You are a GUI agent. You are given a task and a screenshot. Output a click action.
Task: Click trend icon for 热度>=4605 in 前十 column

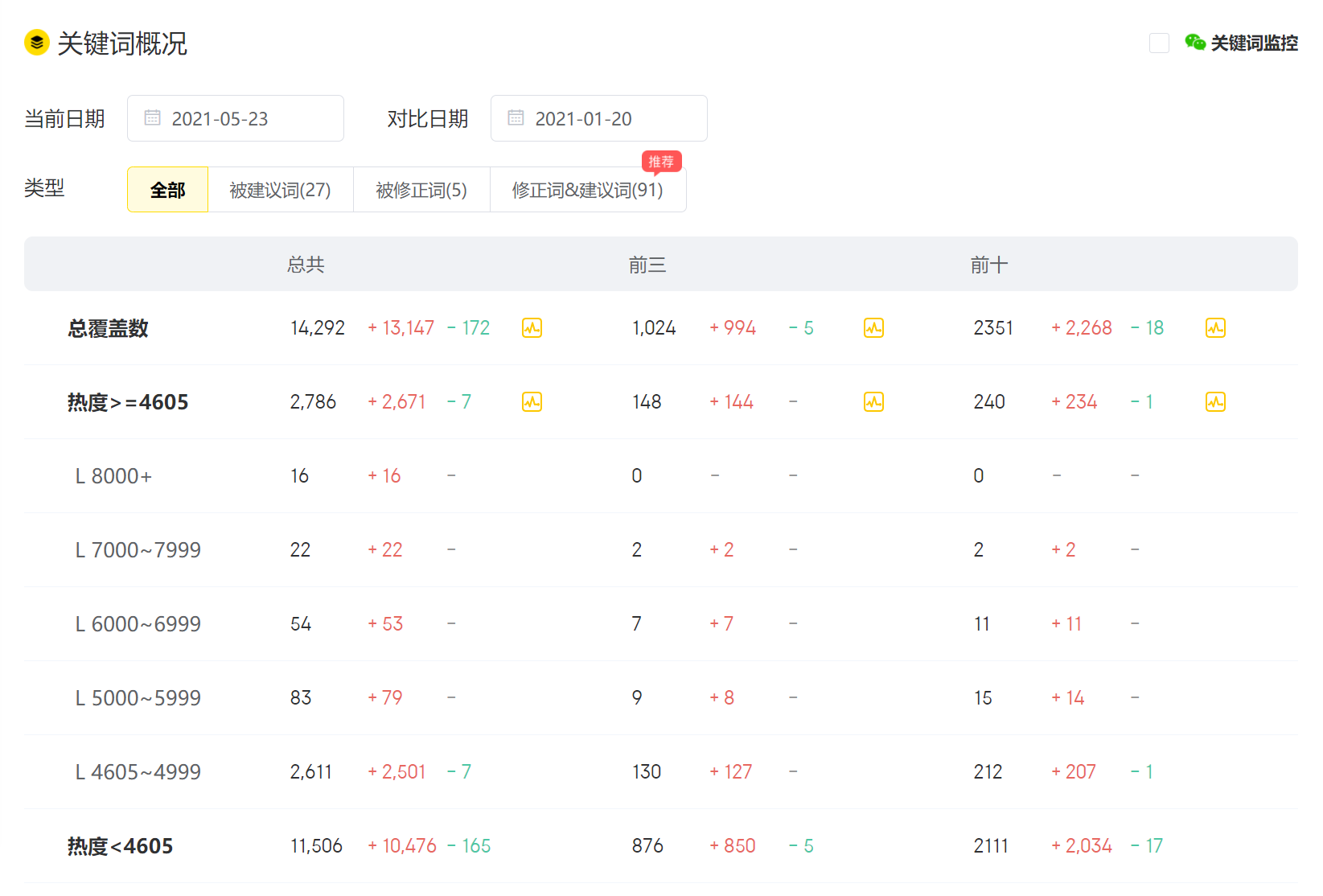click(x=1216, y=401)
